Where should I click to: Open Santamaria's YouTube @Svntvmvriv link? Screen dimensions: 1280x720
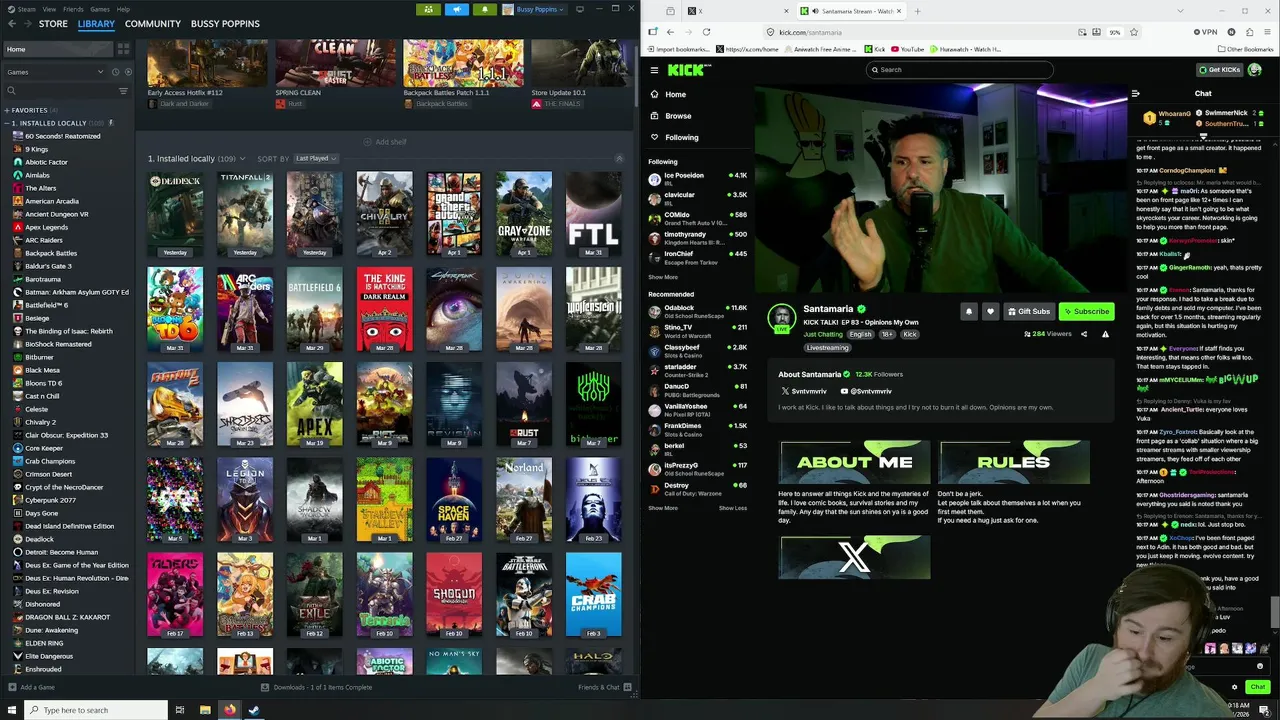pos(866,391)
